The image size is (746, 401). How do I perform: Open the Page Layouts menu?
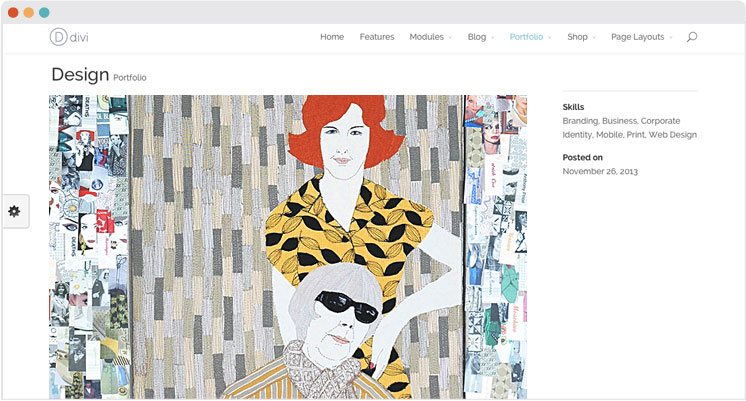coord(638,37)
